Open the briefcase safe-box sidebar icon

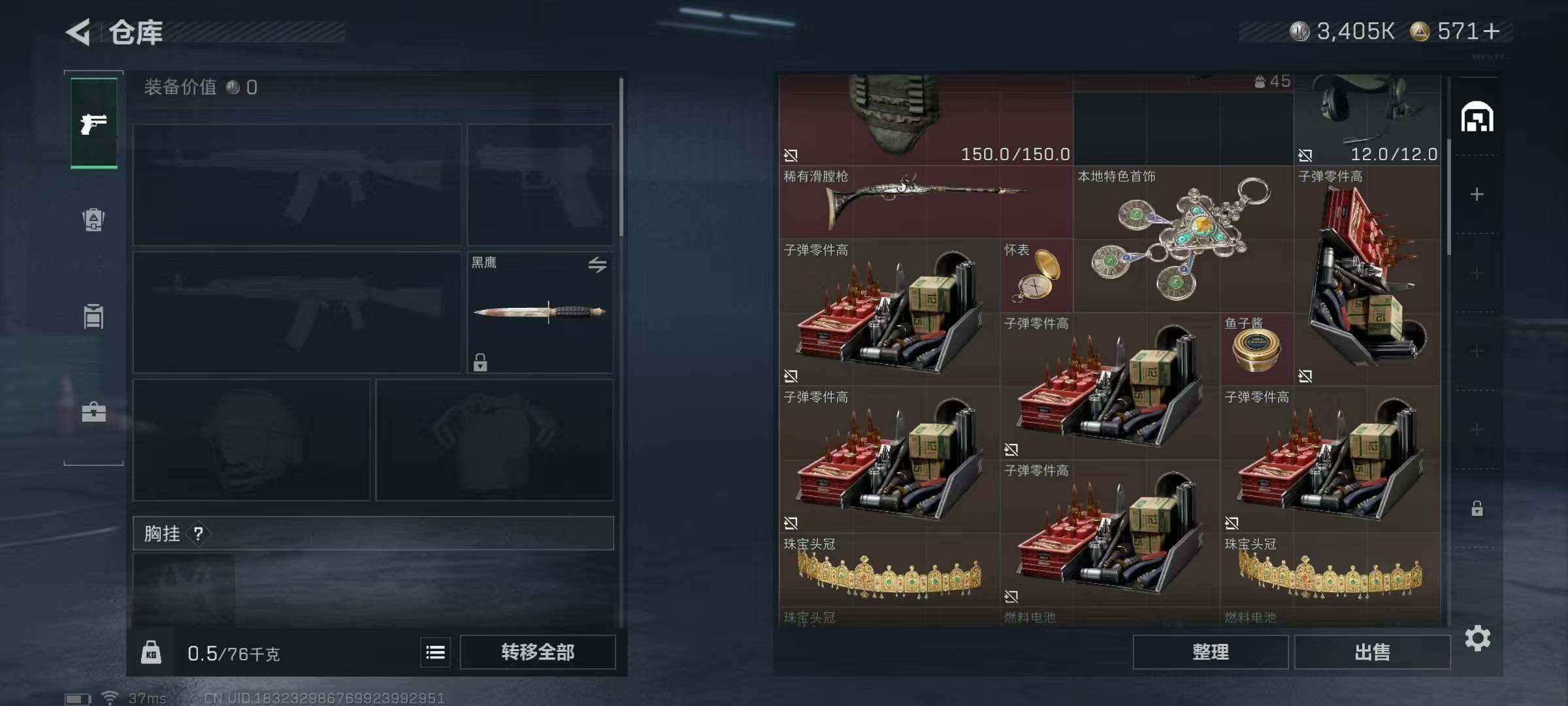(93, 412)
